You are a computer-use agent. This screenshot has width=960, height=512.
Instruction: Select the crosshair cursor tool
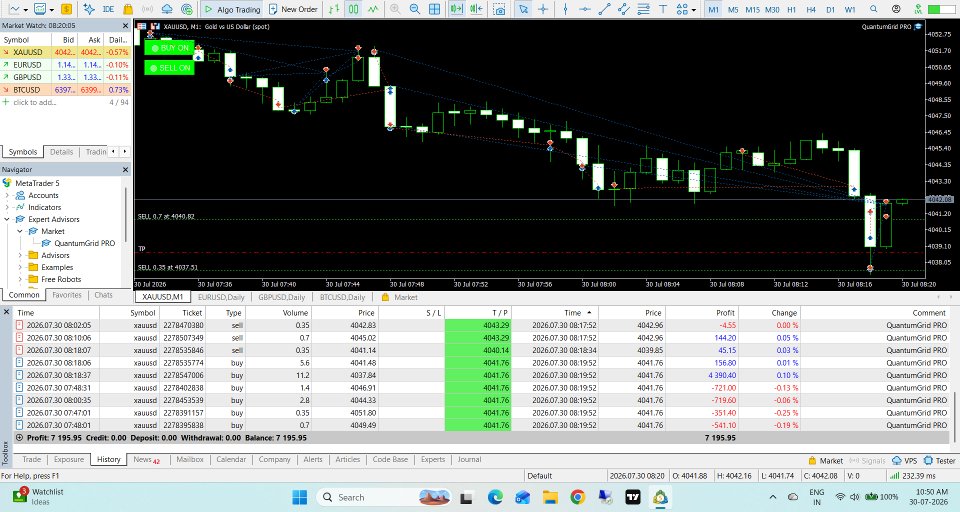coord(542,9)
